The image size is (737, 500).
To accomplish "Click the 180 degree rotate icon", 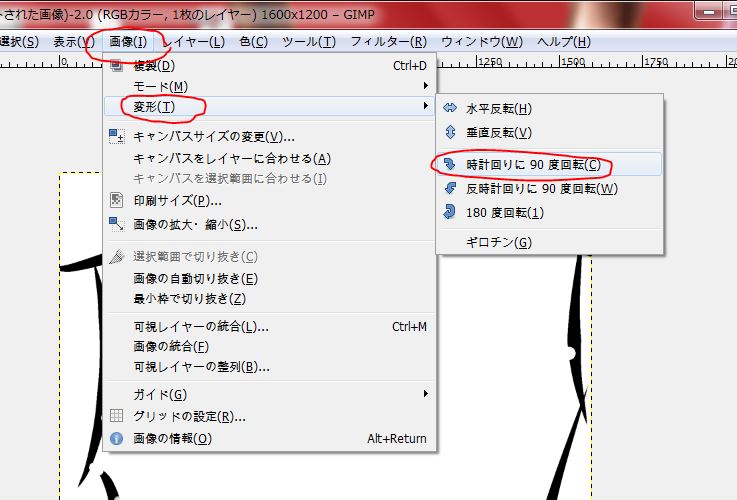I will (449, 212).
